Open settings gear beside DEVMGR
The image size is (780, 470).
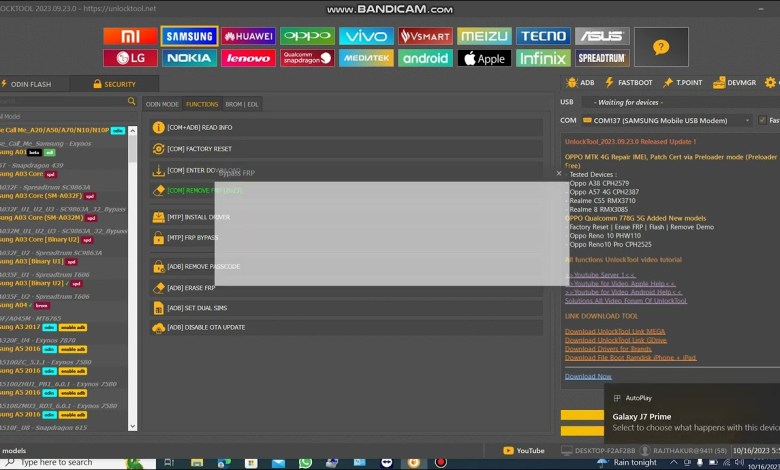(770, 83)
